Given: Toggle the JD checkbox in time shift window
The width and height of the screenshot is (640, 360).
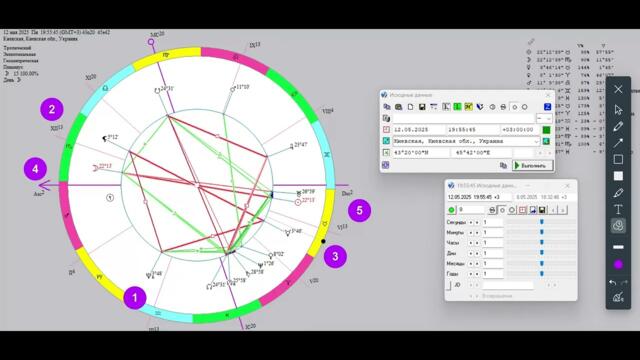Looking at the screenshot, I should tap(449, 285).
